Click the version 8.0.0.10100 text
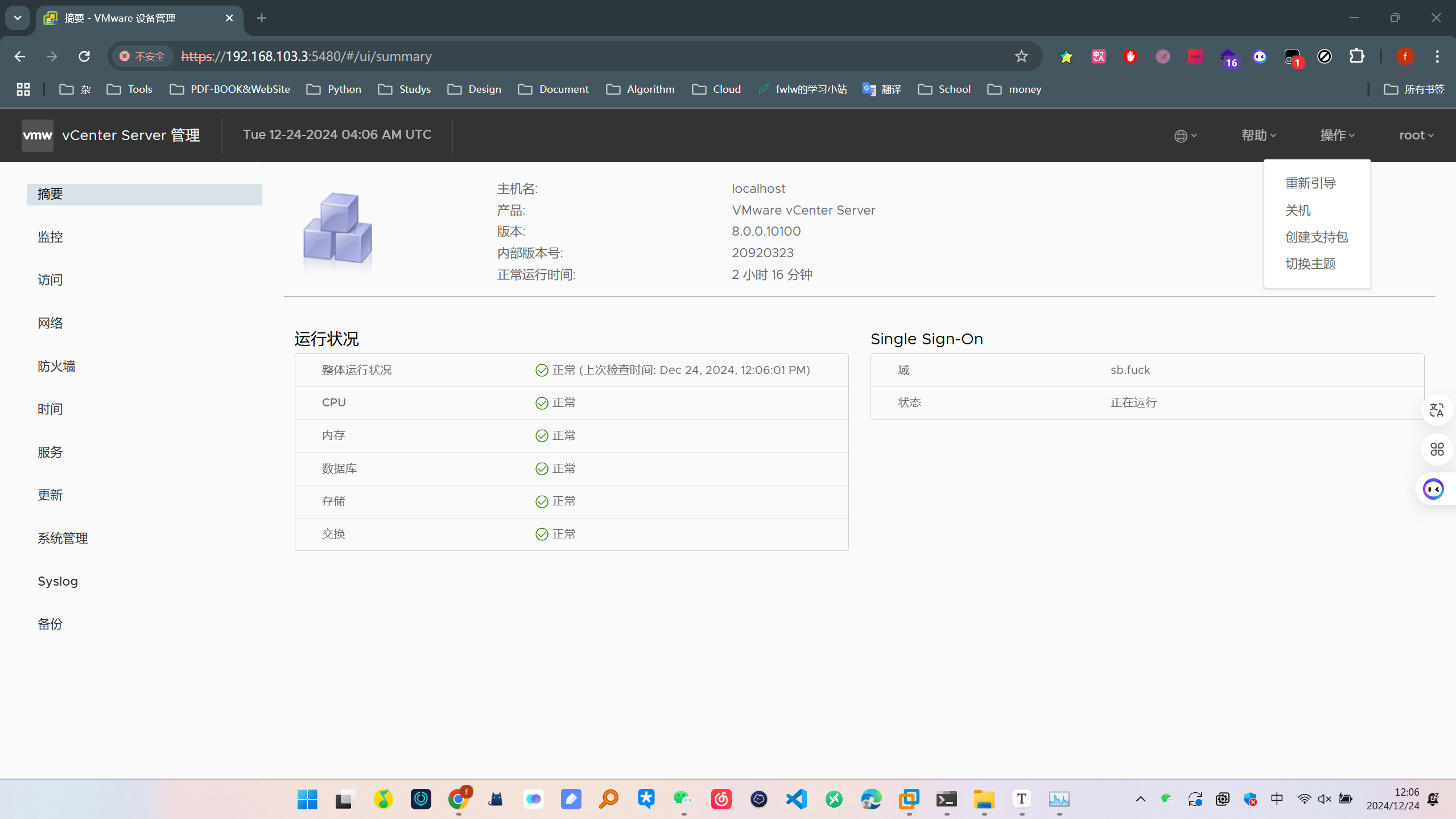The height and width of the screenshot is (819, 1456). (x=766, y=232)
